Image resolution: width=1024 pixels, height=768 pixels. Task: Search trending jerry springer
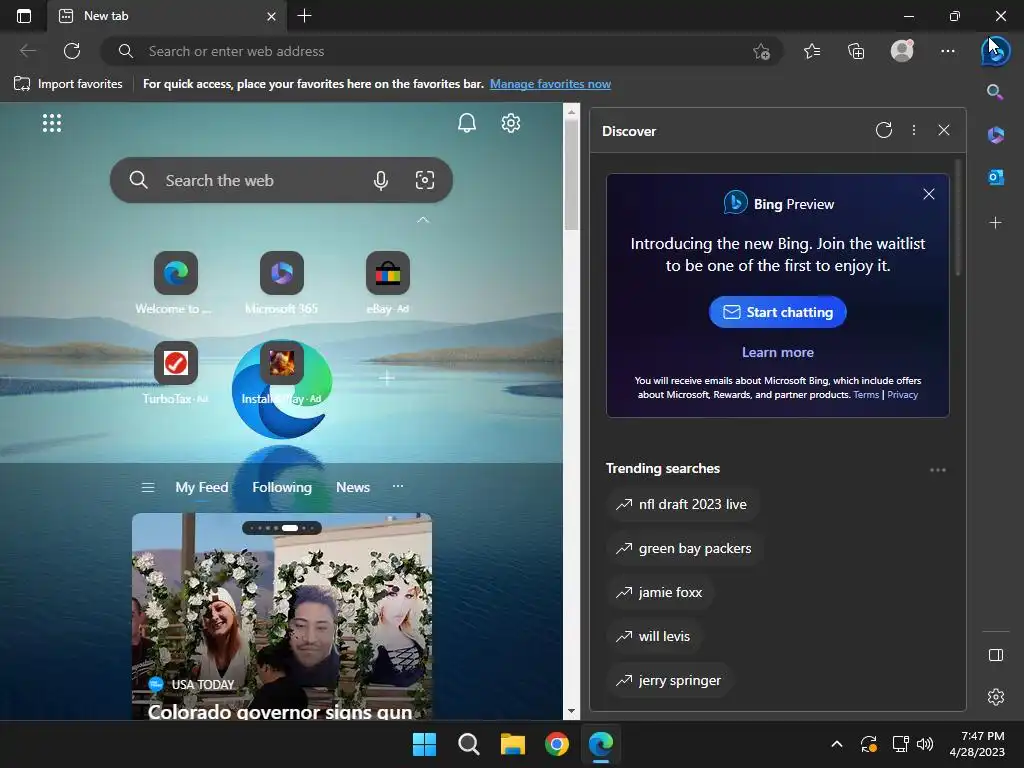pos(671,680)
